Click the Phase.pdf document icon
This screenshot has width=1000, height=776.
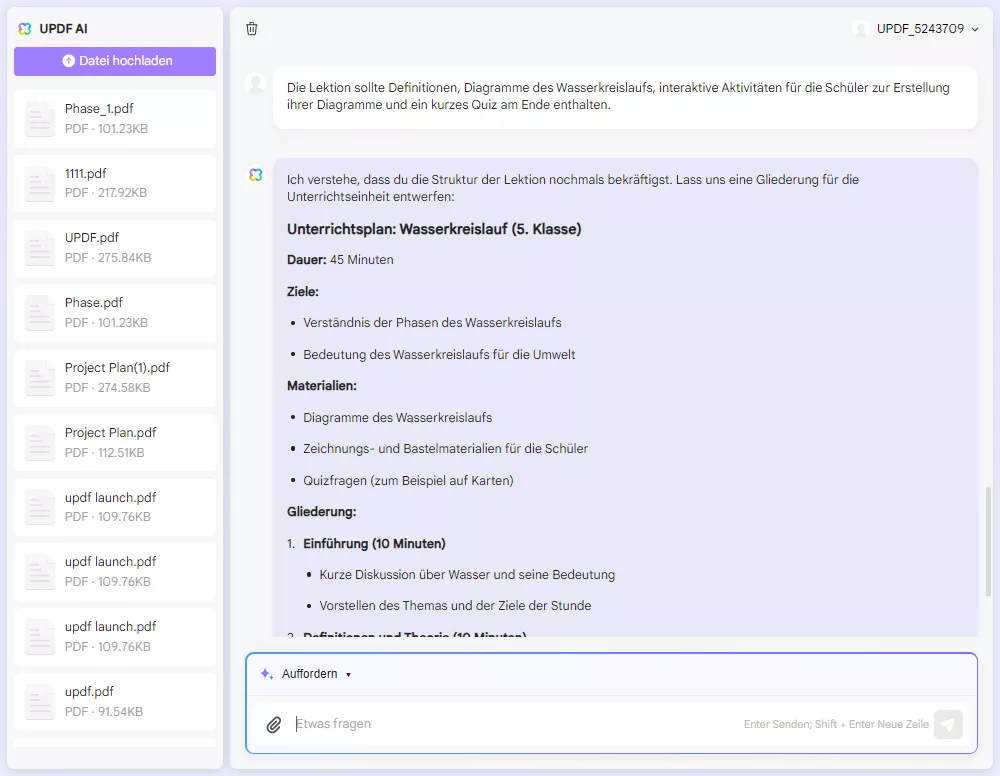click(40, 313)
